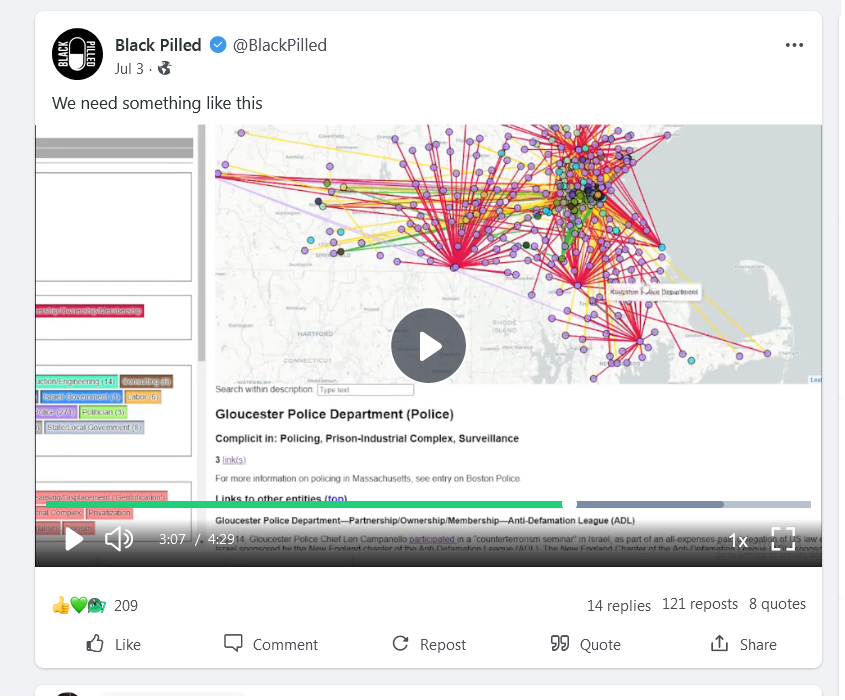The height and width of the screenshot is (700, 845).
Task: Click the thumbs-up icon in the Like button
Action: [95, 643]
